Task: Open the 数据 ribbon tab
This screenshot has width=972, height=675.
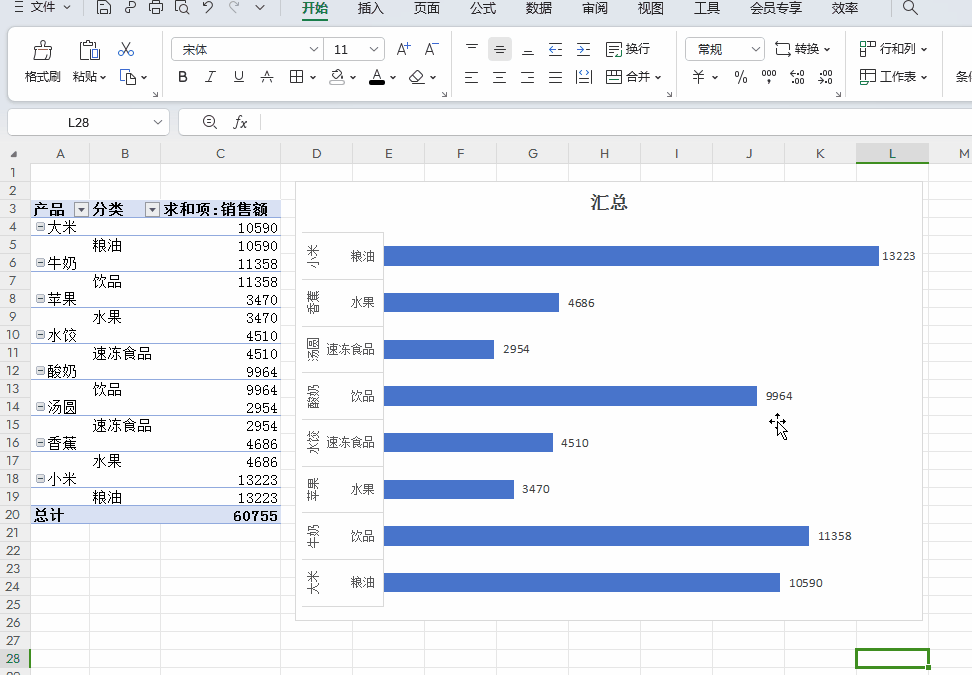Action: (x=539, y=8)
